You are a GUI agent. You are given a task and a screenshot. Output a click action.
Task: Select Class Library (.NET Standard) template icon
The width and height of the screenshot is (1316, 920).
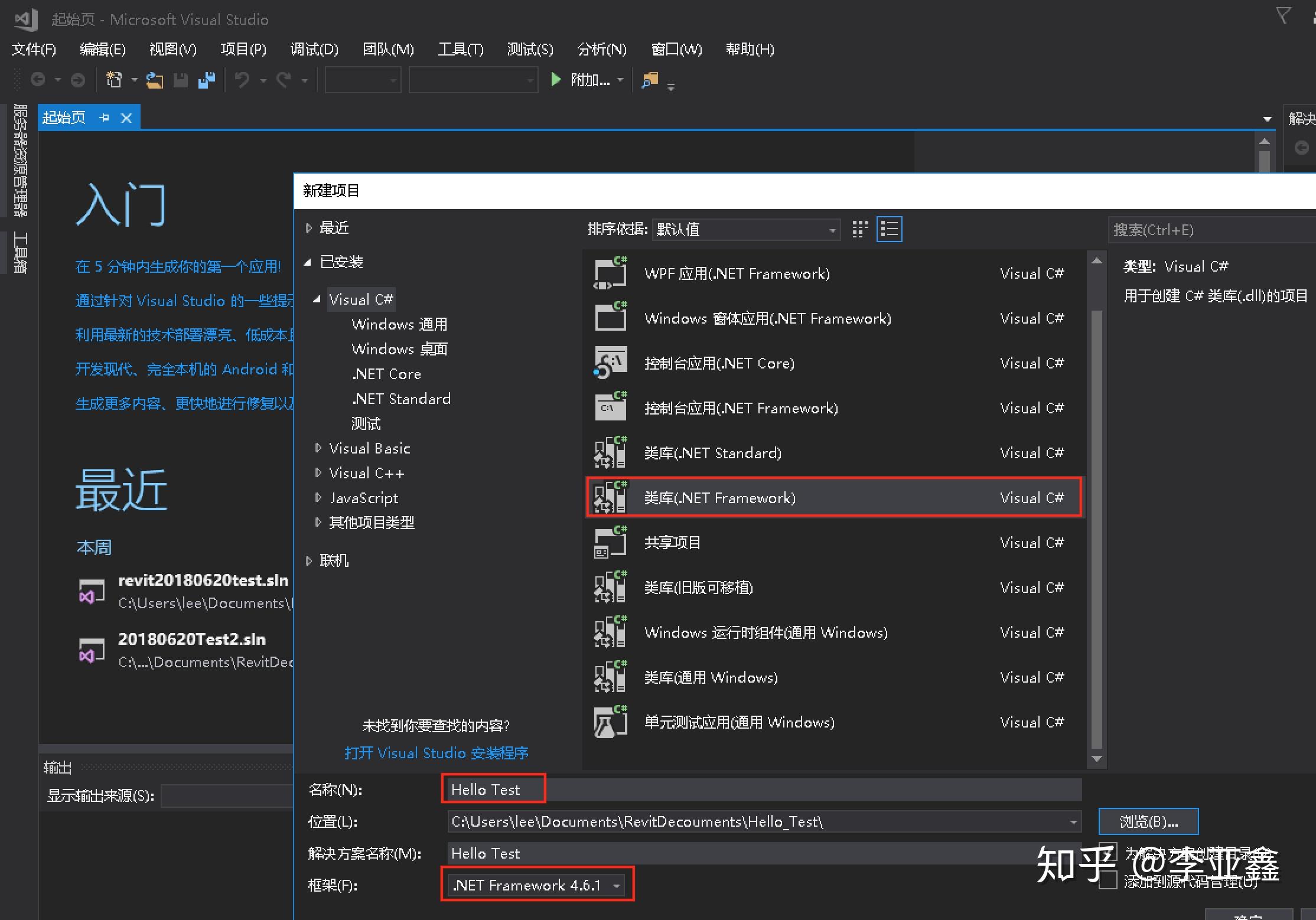[611, 453]
